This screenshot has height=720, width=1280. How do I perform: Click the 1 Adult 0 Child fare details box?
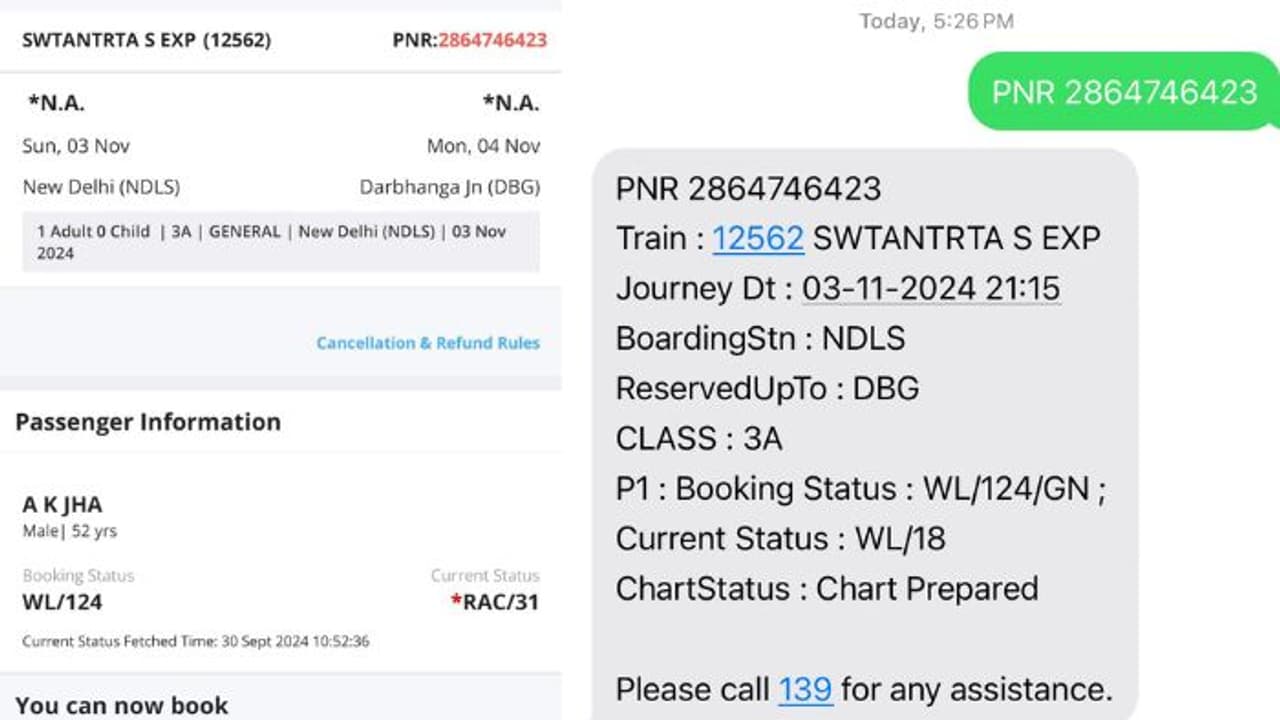pos(280,241)
